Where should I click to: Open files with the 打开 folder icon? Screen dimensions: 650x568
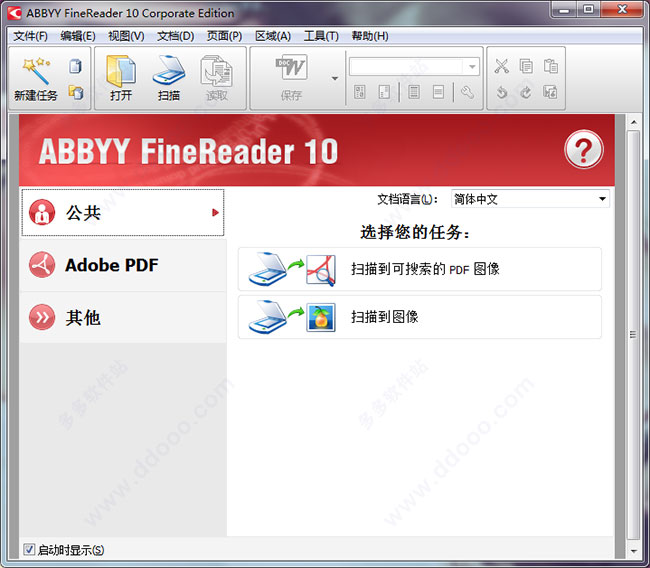121,71
